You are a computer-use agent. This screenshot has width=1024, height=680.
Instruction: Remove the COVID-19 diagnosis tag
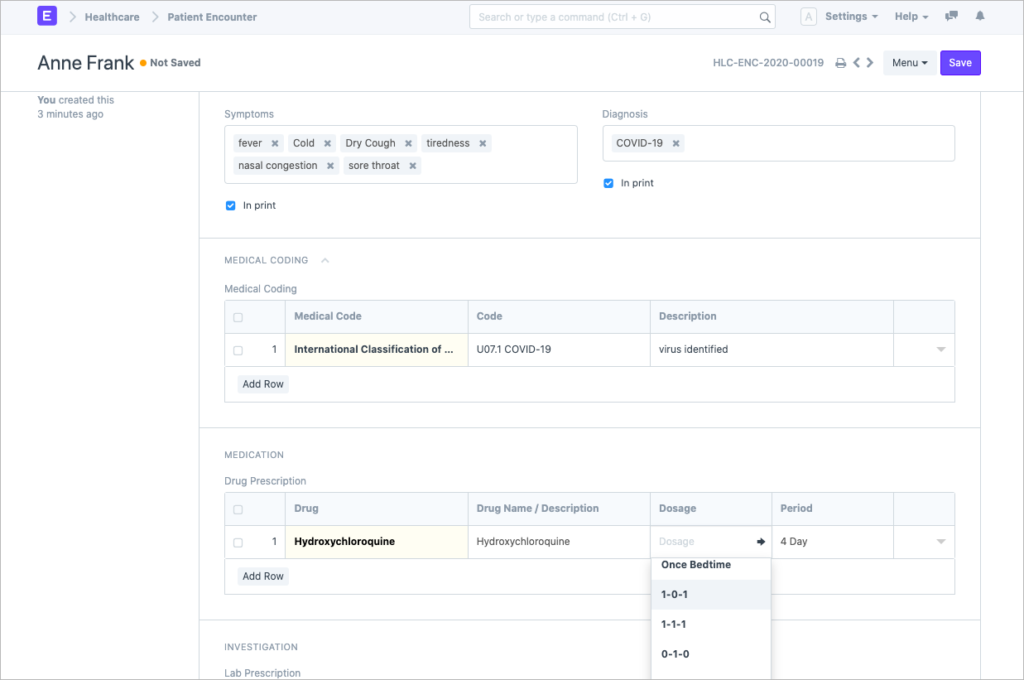point(676,143)
